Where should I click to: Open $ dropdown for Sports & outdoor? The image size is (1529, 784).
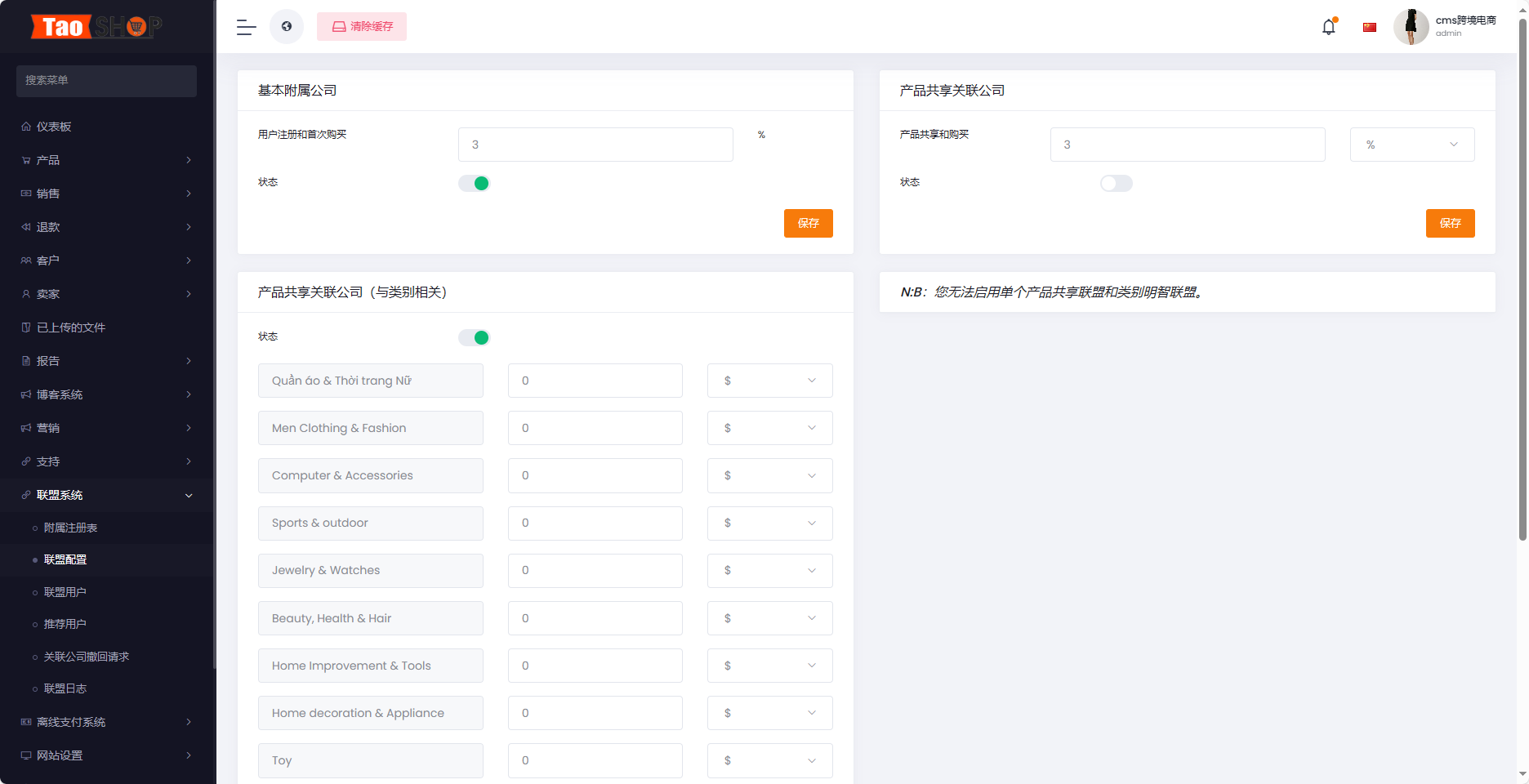[x=769, y=523]
